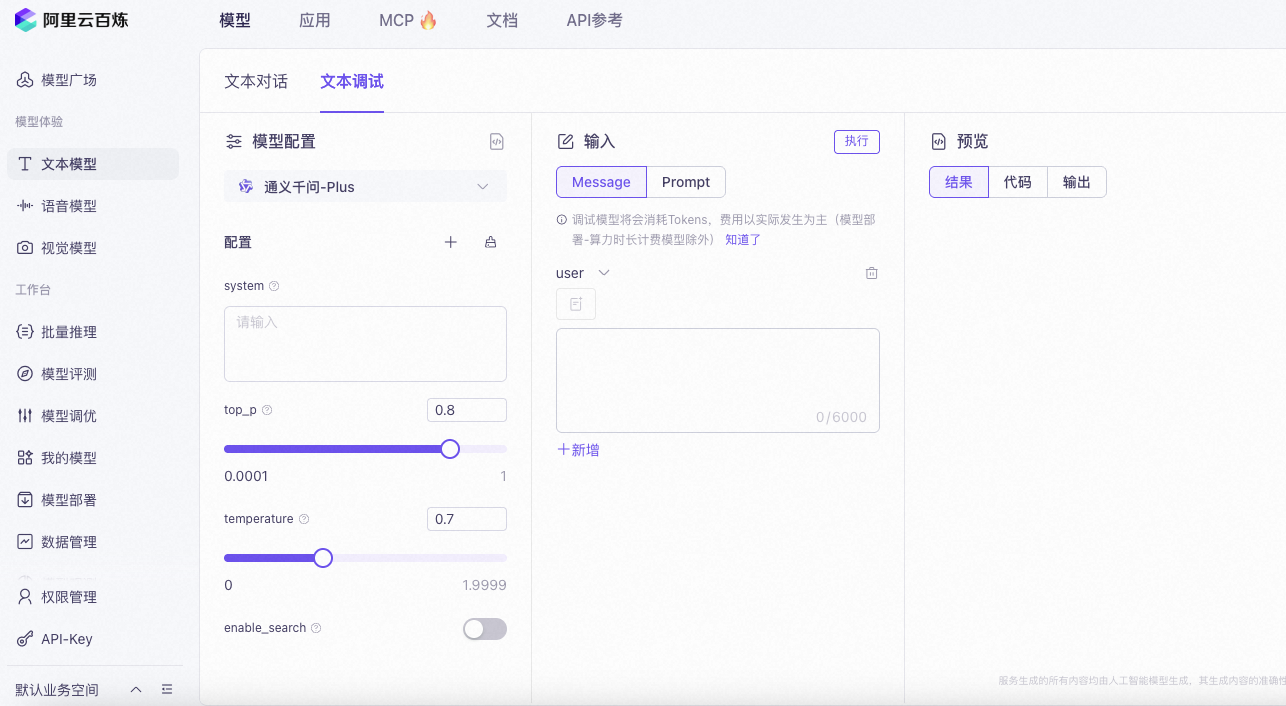Select 文本模型 in the sidebar
Viewport: 1286px width, 706px height.
(x=93, y=164)
